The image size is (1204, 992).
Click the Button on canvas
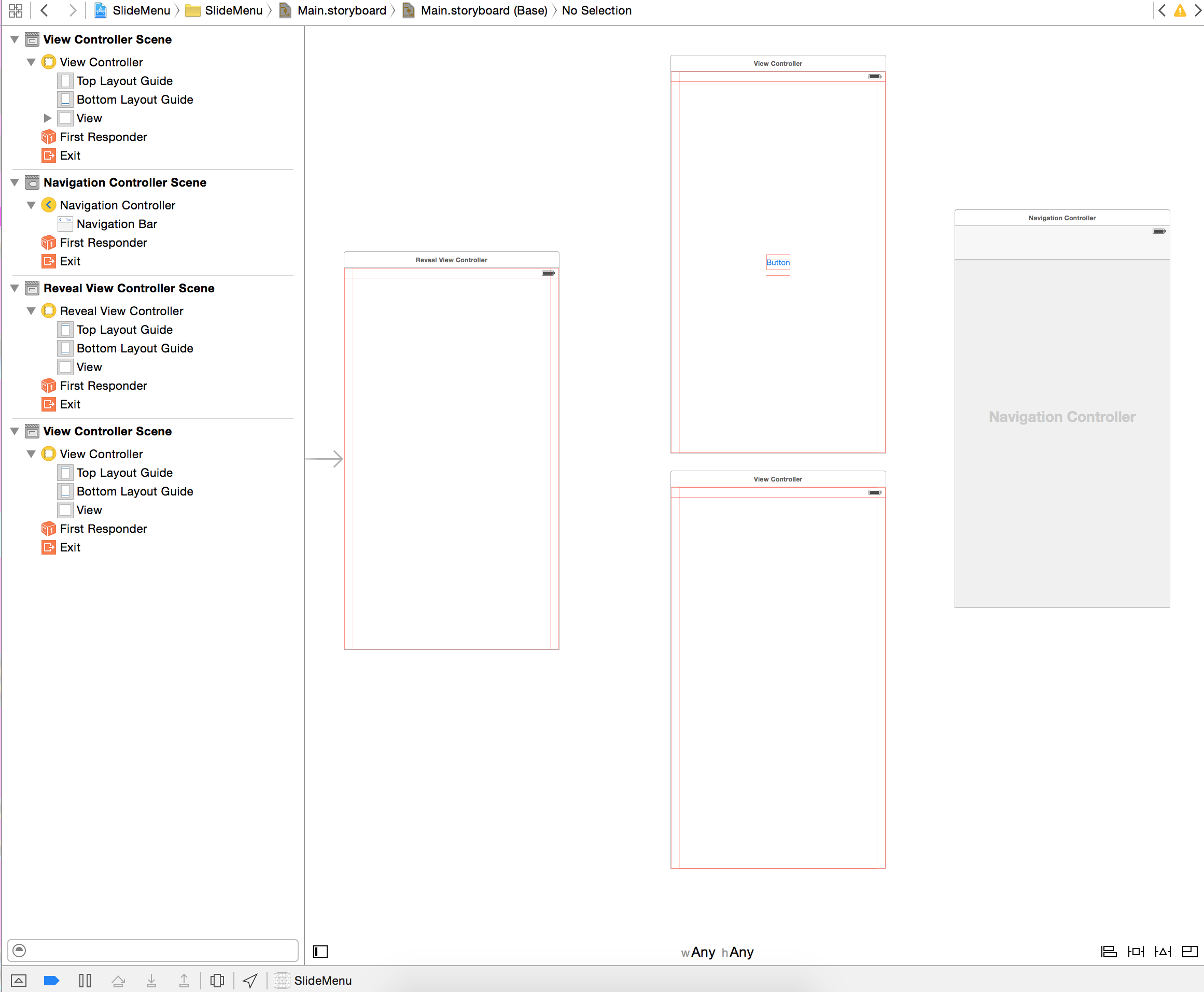(777, 262)
